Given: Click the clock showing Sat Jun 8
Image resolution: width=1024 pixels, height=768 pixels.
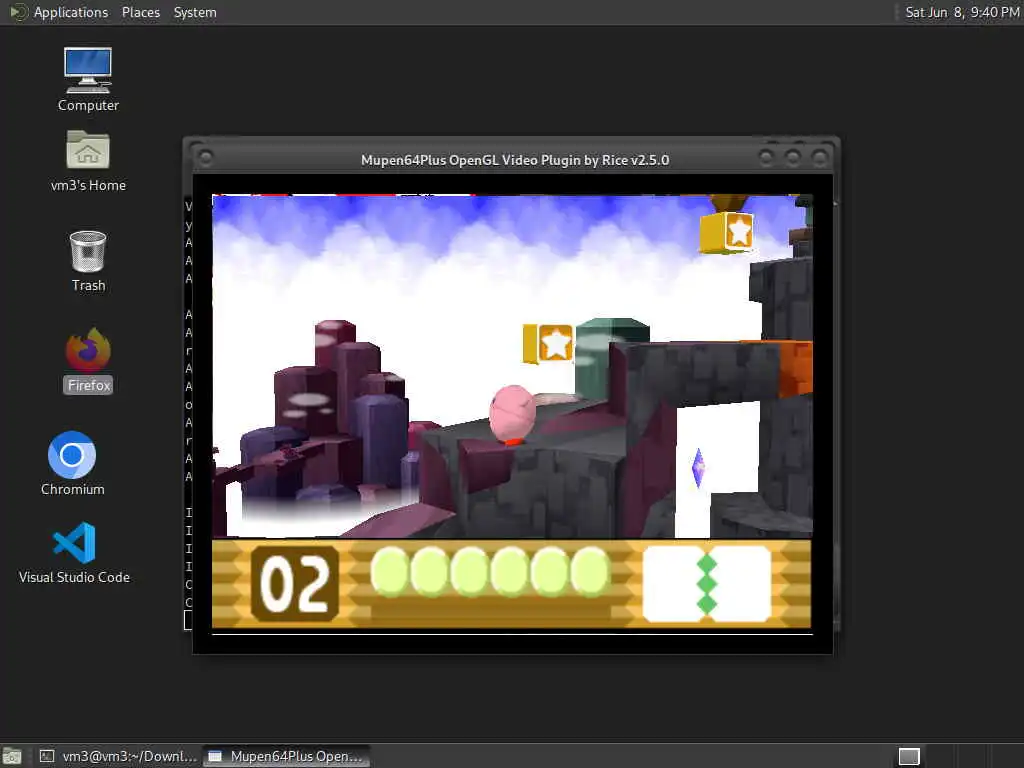Looking at the screenshot, I should pos(961,12).
